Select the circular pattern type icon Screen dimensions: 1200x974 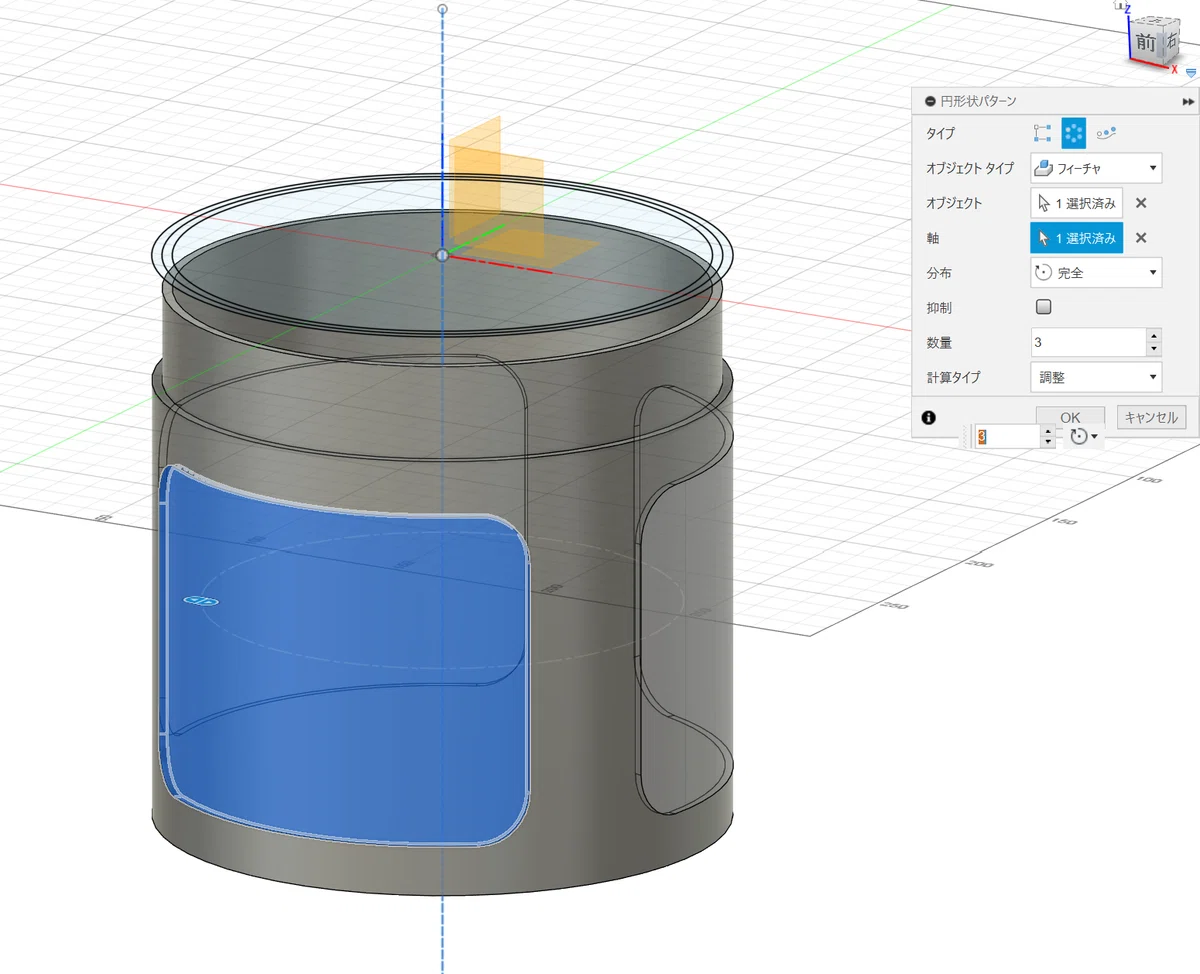tap(1073, 132)
